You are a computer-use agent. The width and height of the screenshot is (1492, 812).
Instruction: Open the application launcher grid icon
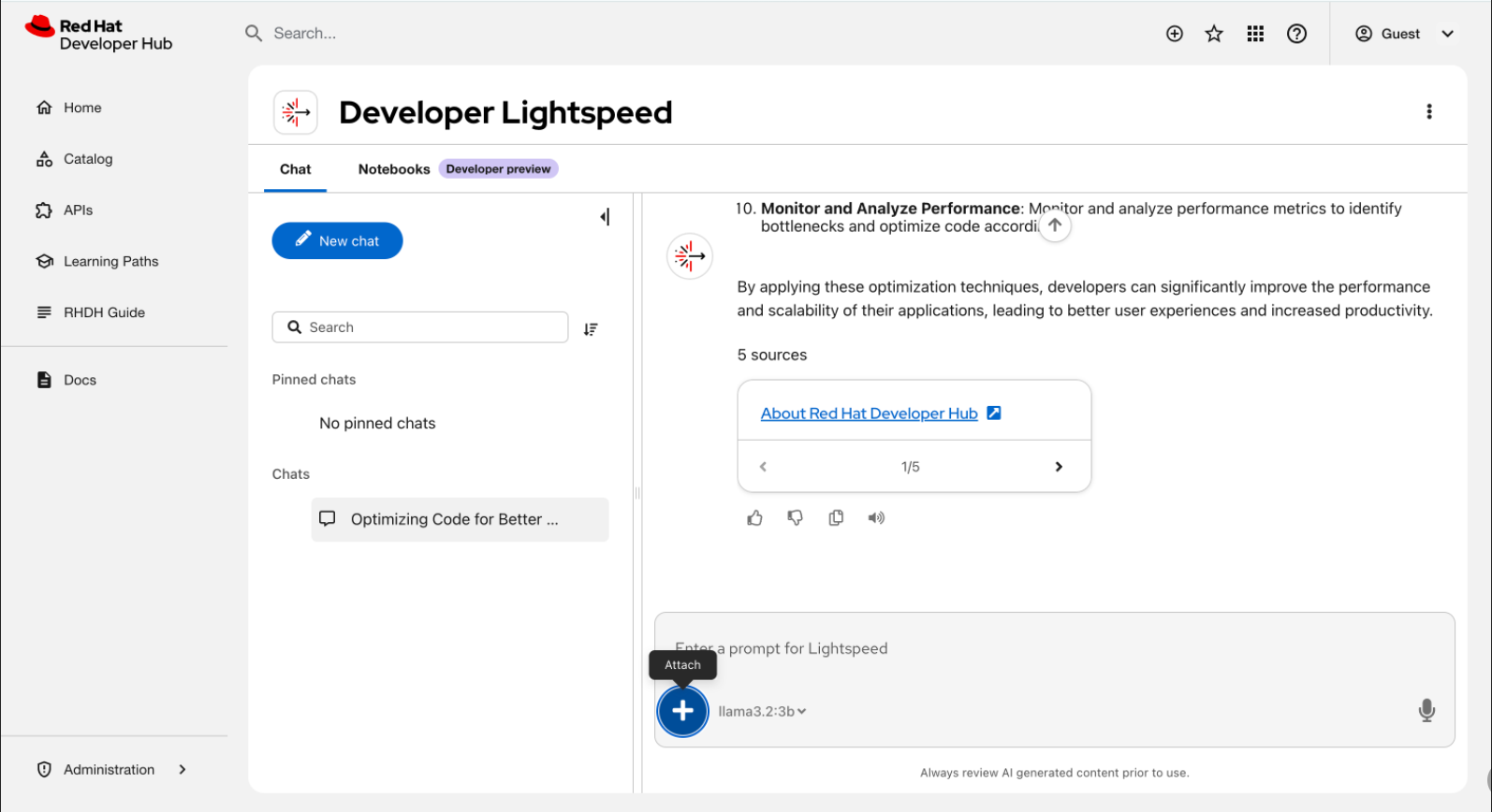tap(1255, 34)
